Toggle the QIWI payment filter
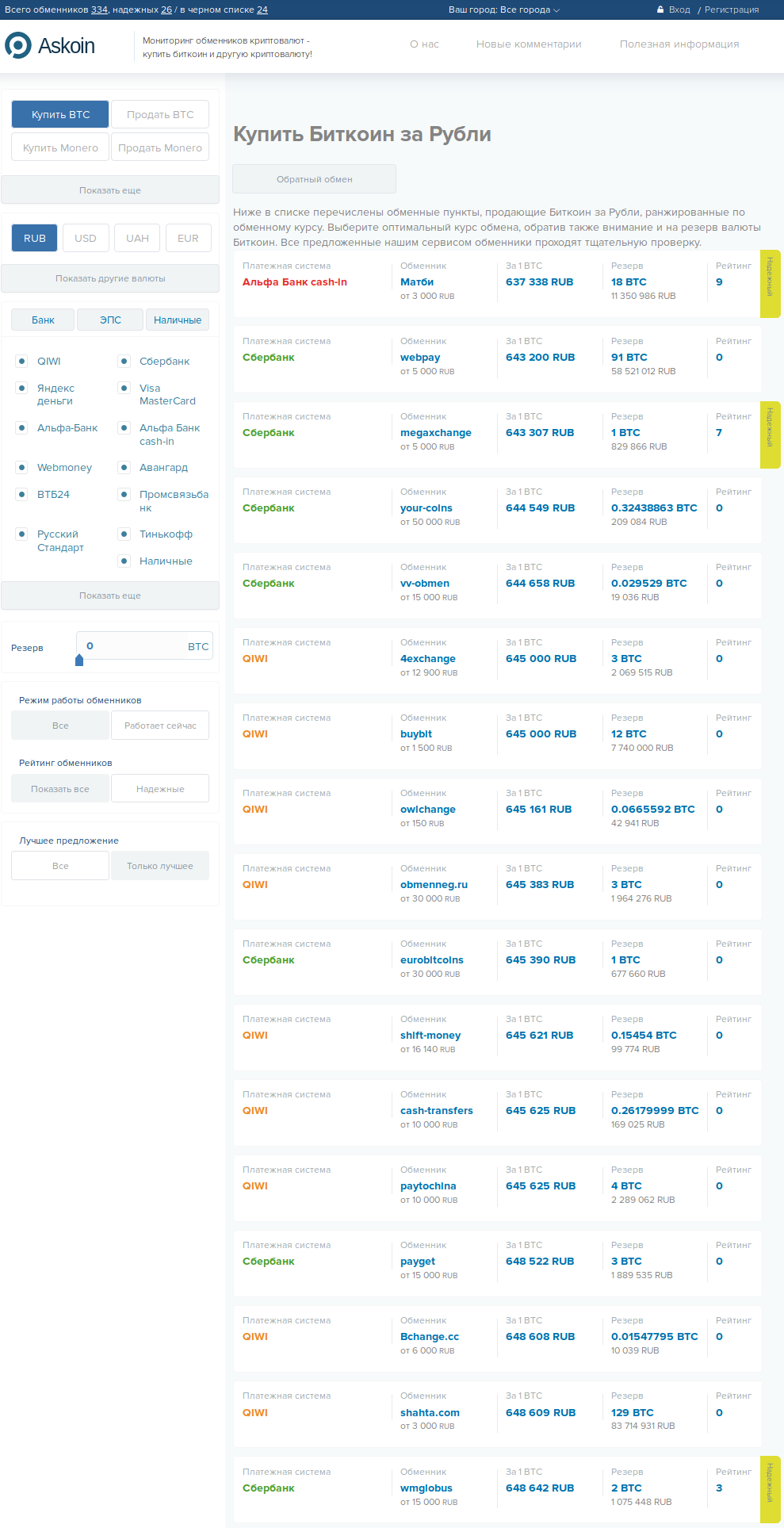784x1528 pixels. click(x=21, y=361)
